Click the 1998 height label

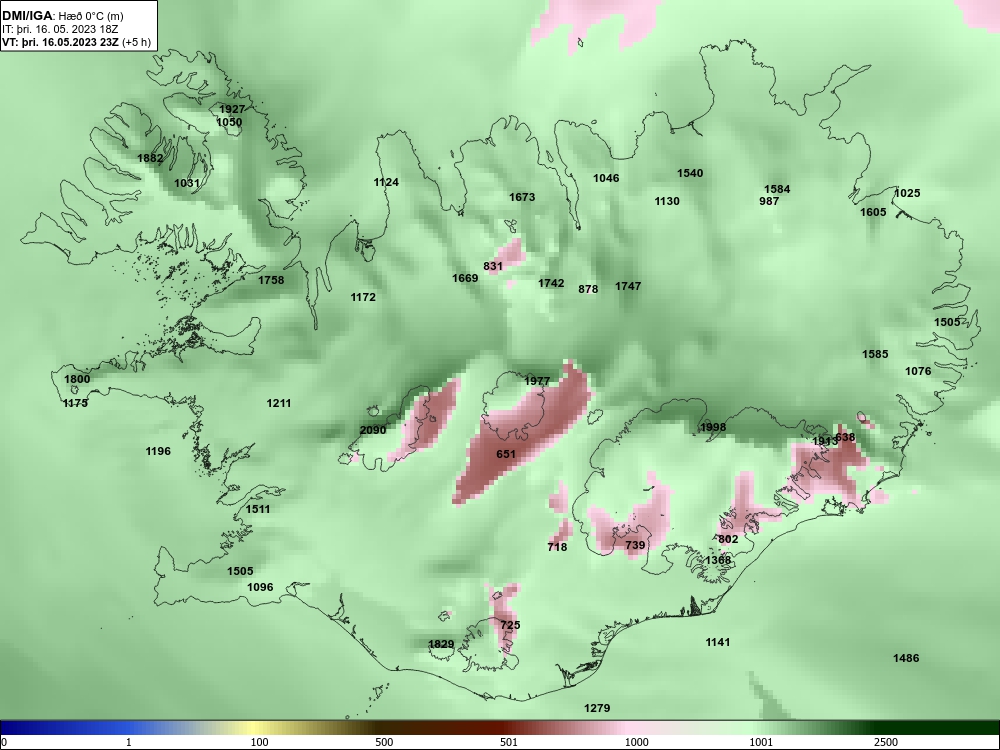pos(713,427)
